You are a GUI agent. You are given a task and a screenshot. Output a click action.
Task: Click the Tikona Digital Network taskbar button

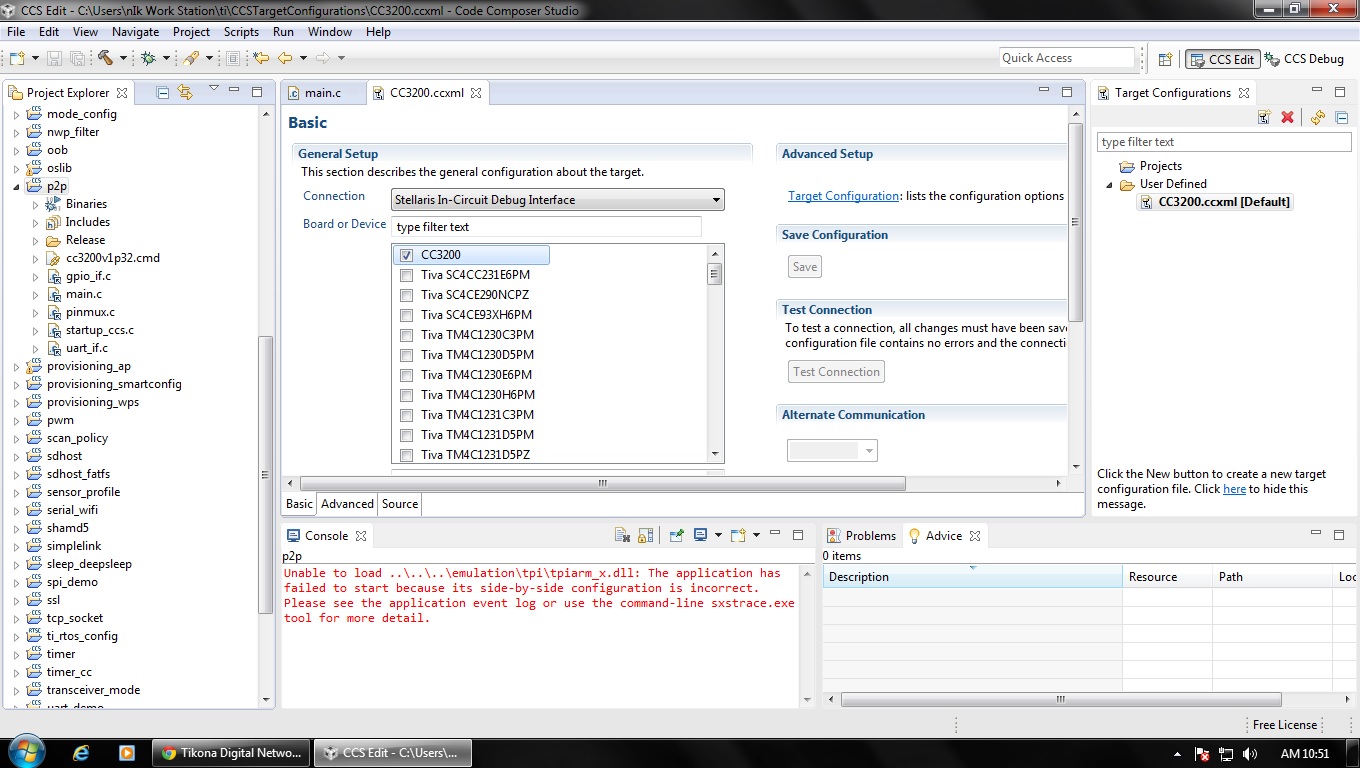(x=232, y=753)
